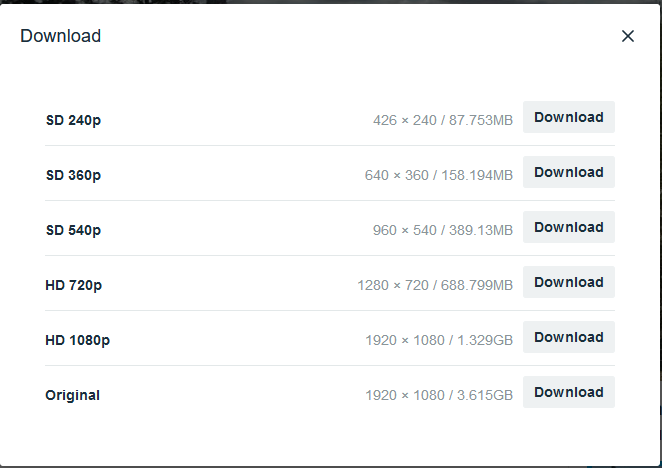The width and height of the screenshot is (662, 468).
Task: Click the 960 × 540 / 389.13MB size text
Action: (x=442, y=230)
